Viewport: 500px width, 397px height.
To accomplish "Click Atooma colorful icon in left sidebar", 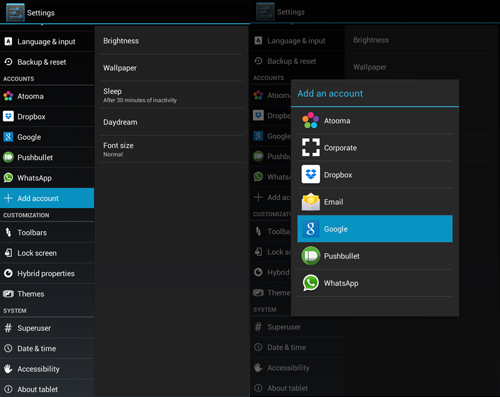I will [8, 96].
